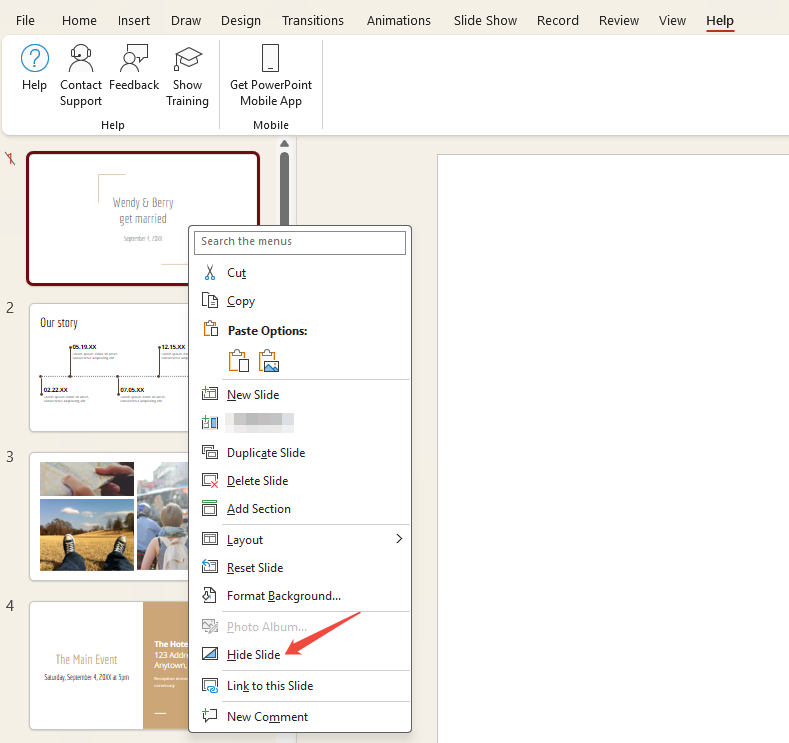
Task: Click slide number 2 label
Action: [x=10, y=308]
